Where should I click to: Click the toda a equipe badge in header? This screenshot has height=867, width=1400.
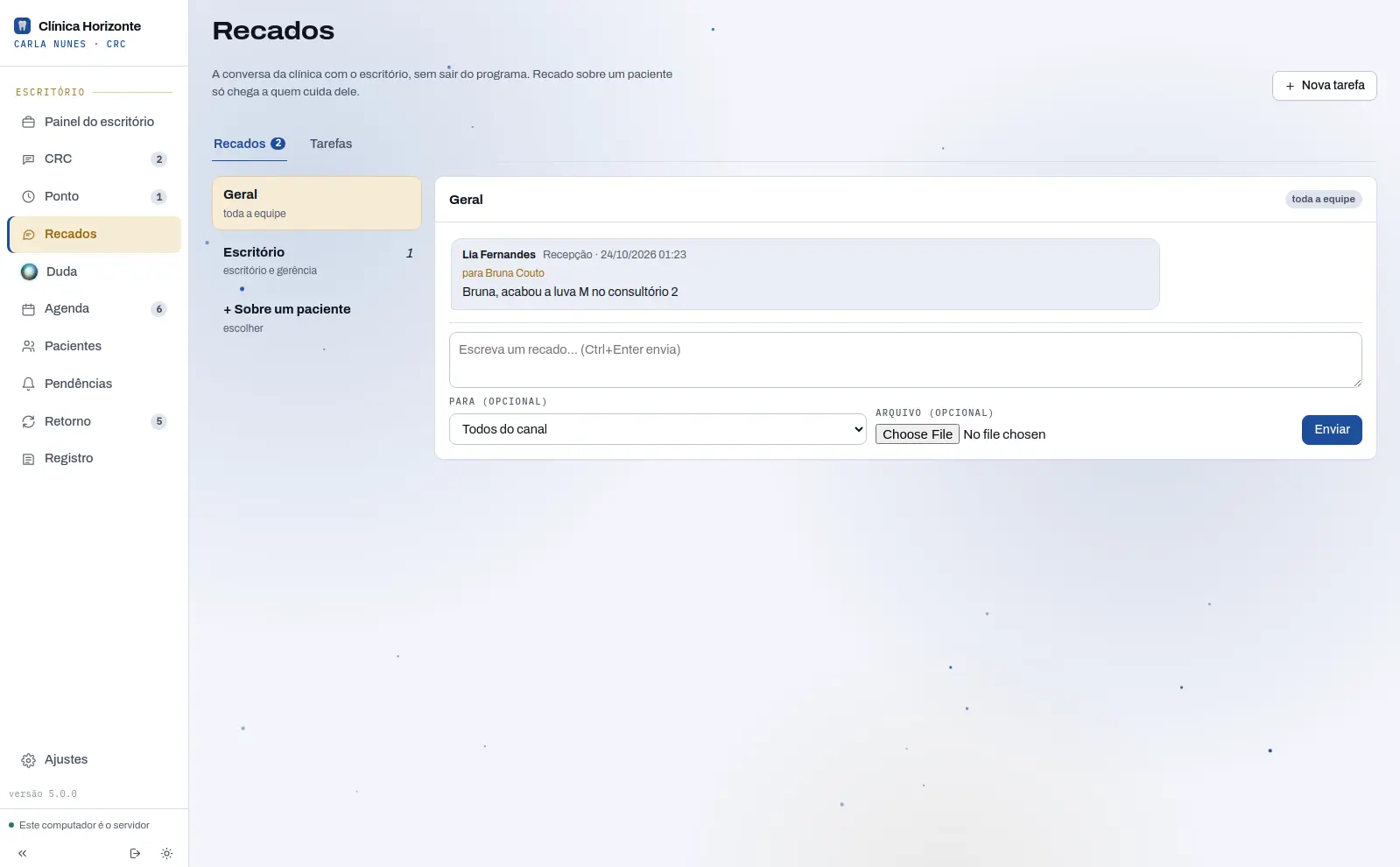tap(1323, 200)
